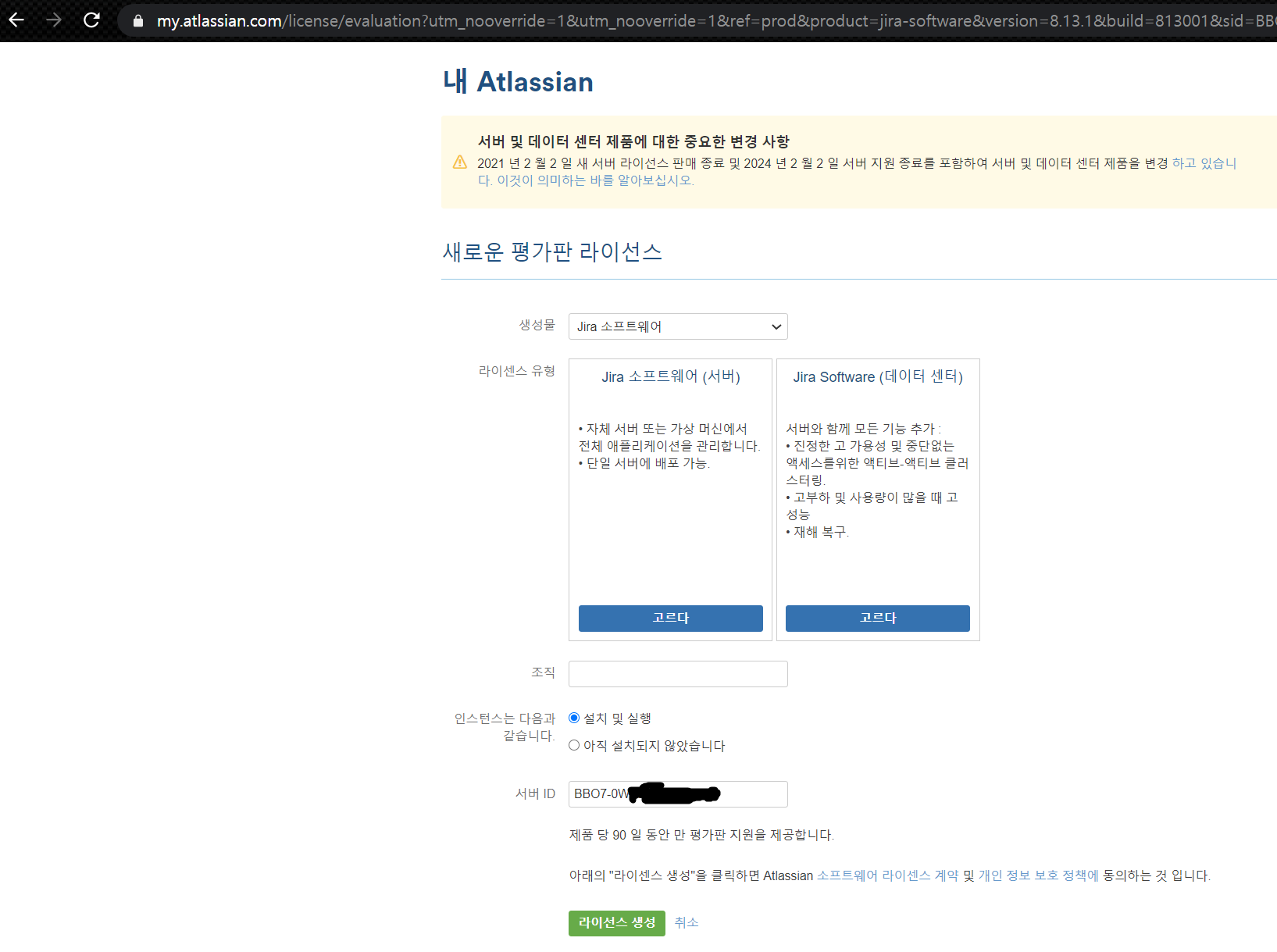Open the link about server changes

click(x=857, y=172)
